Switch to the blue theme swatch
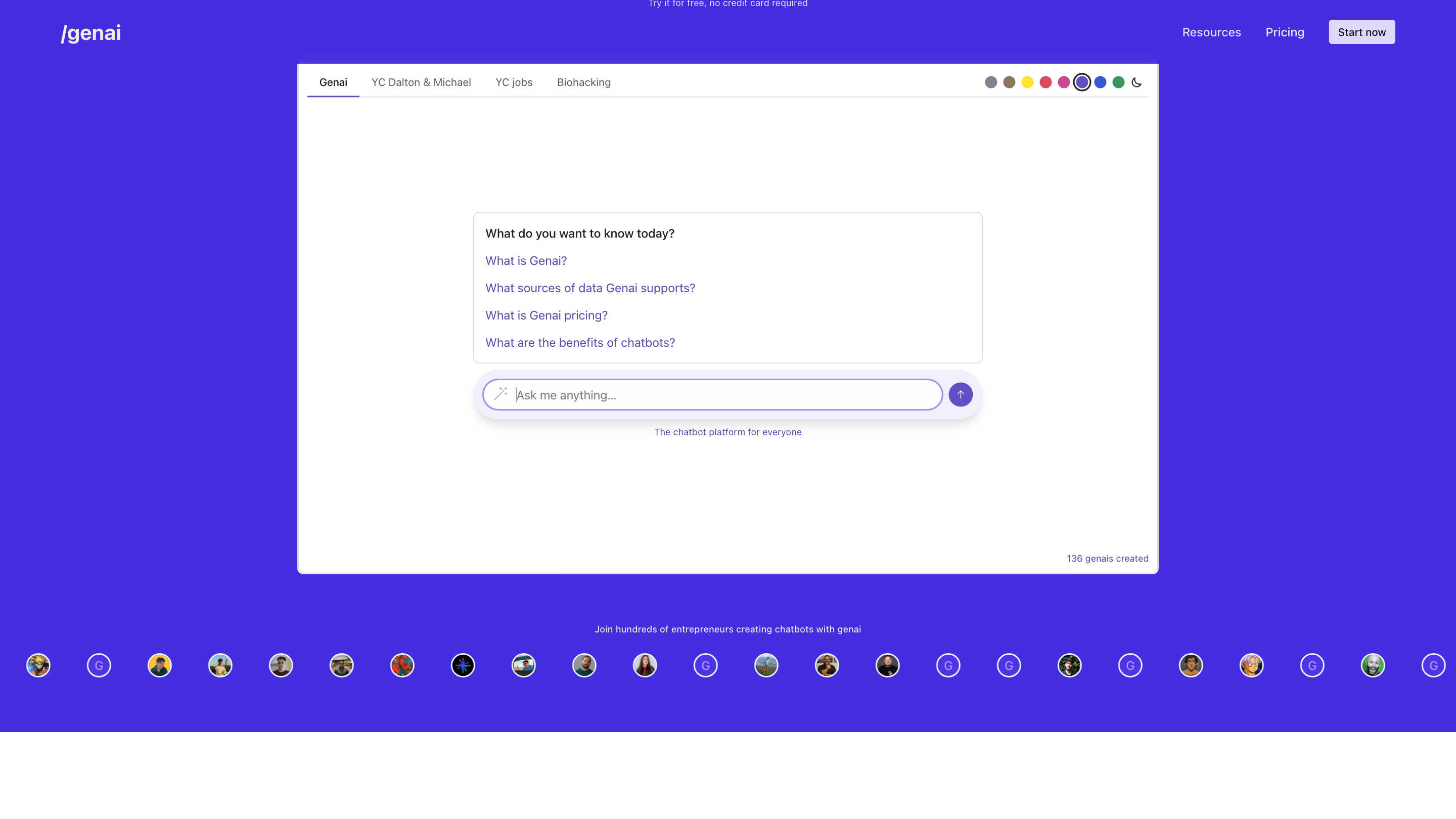1456x819 pixels. pos(1101,82)
